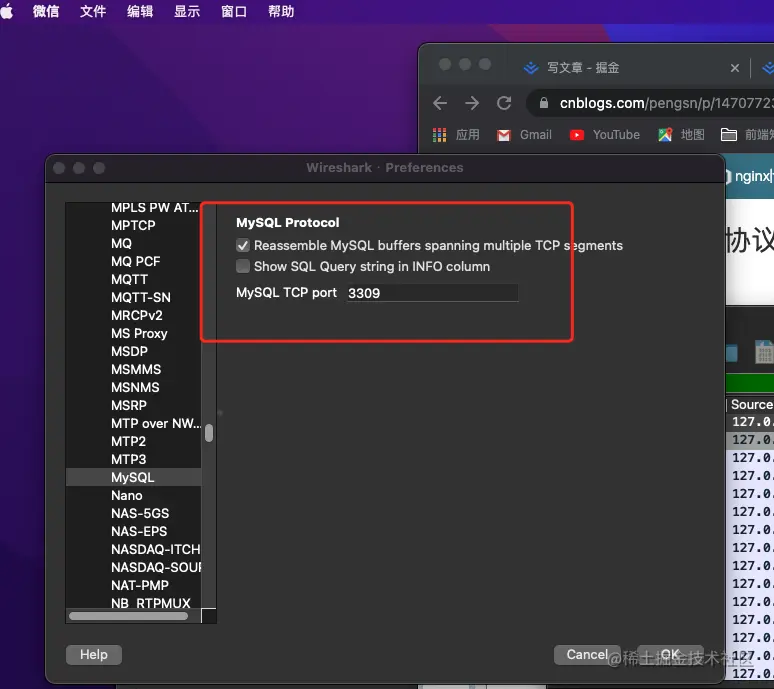Click the protocol list vertical scrollbar thumb
This screenshot has width=774, height=689.
(209, 433)
